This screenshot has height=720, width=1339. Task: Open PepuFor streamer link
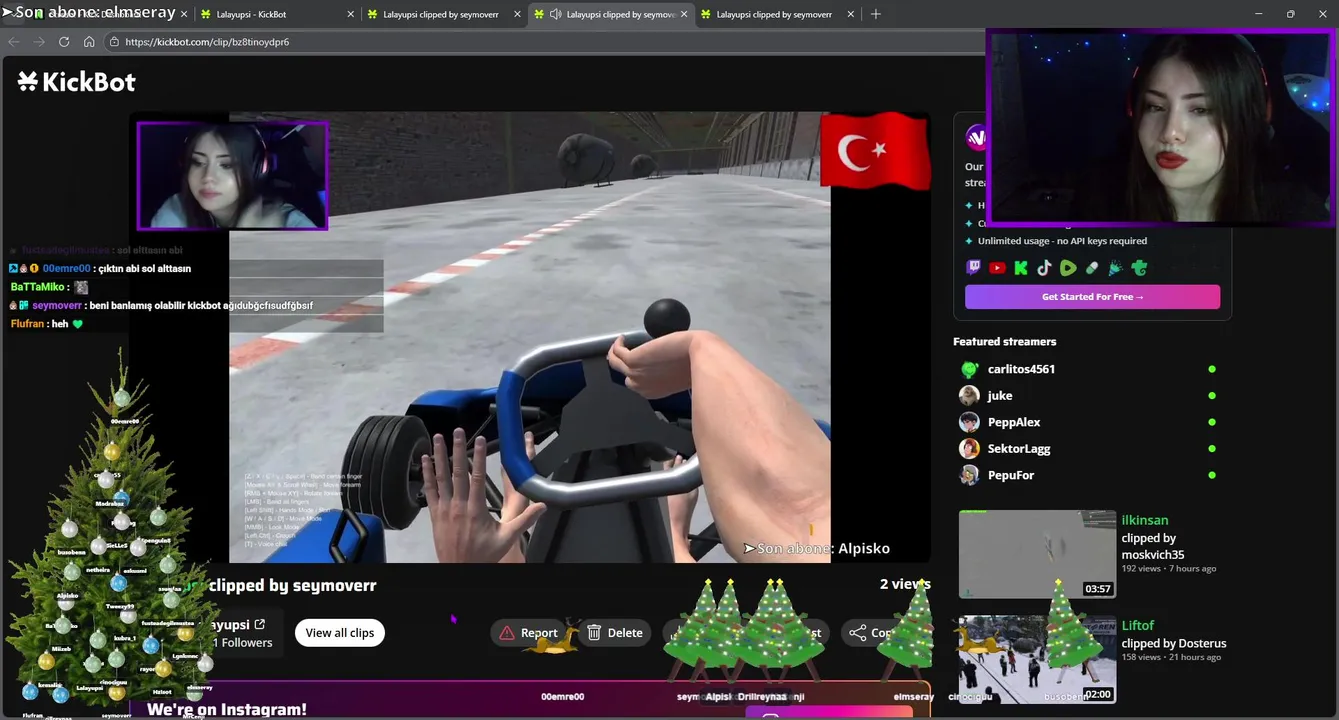click(x=1011, y=475)
